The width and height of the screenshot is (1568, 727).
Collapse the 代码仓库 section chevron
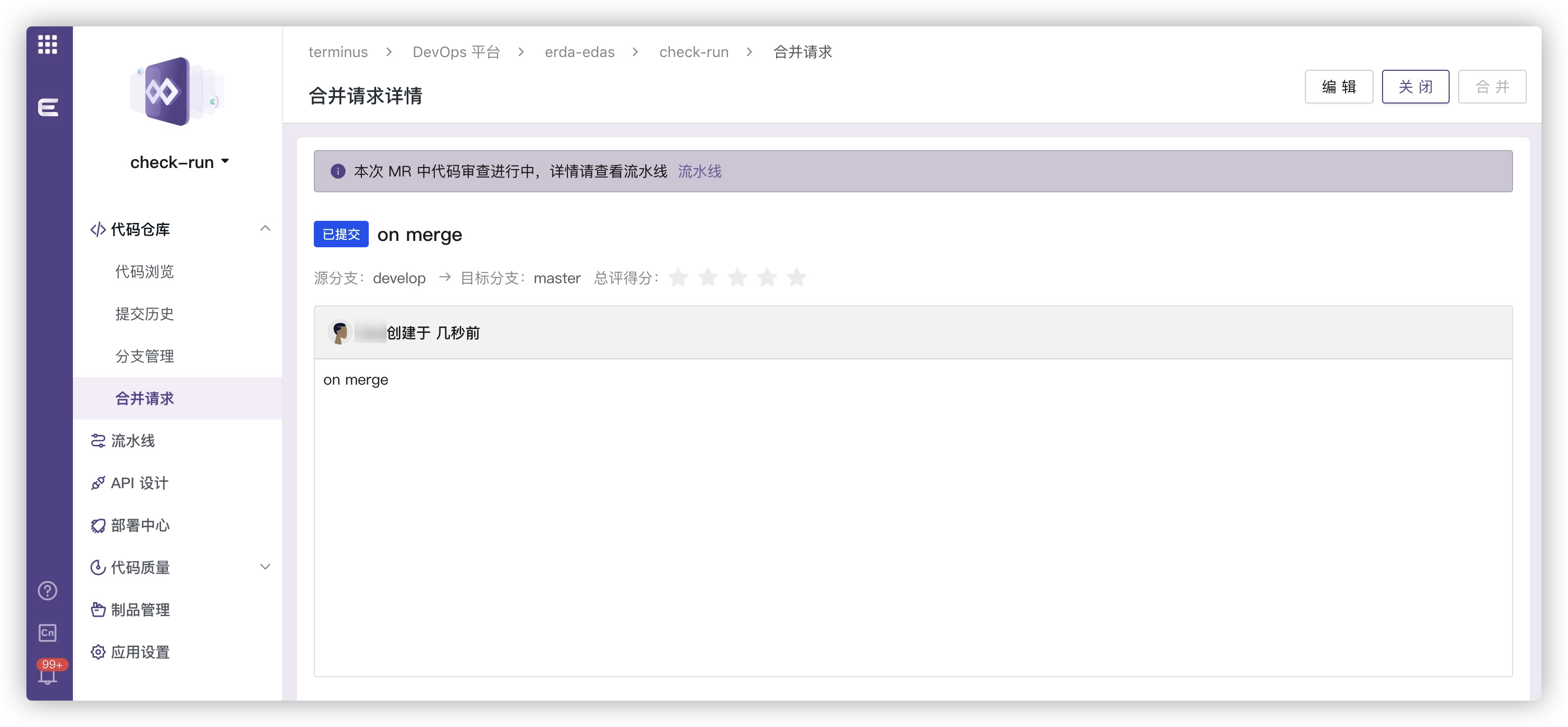coord(265,229)
